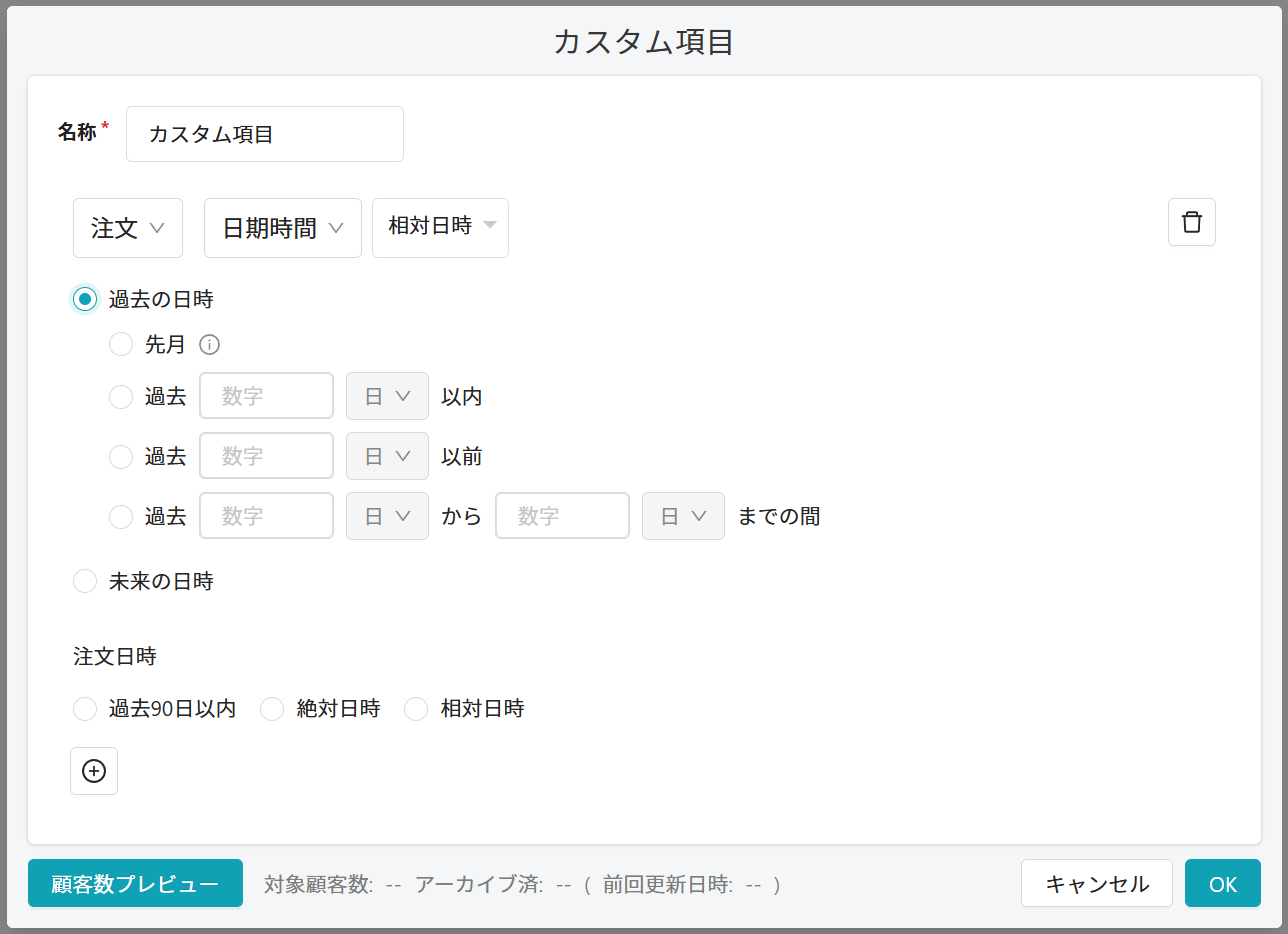Click the 名称 name input field

tap(264, 133)
